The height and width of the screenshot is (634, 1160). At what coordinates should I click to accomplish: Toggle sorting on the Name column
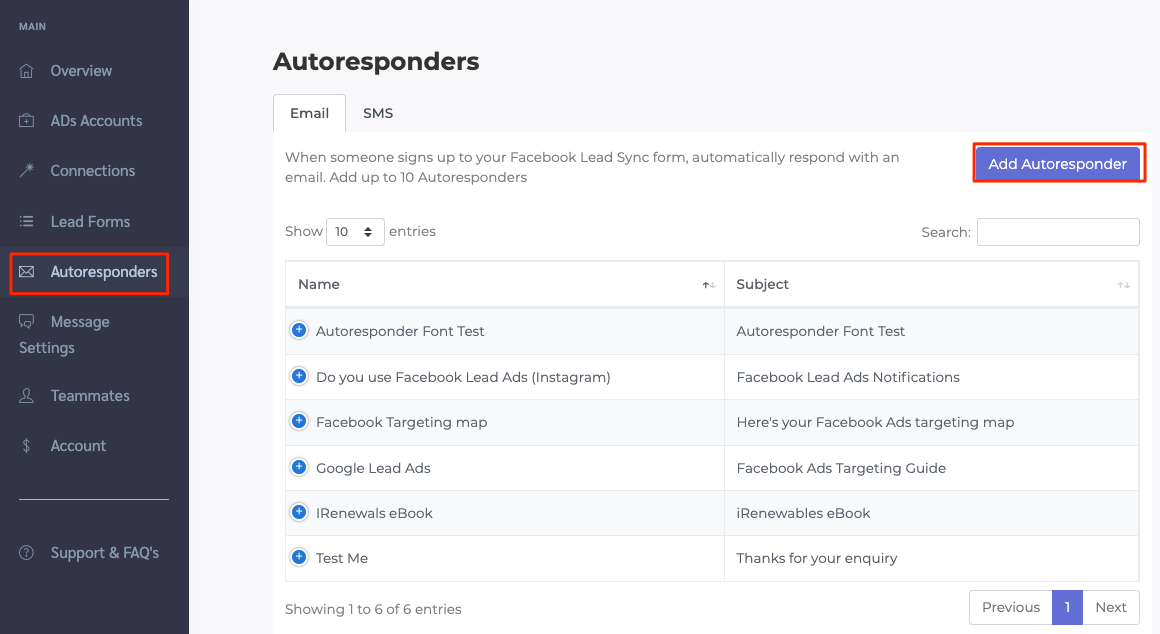coord(708,284)
